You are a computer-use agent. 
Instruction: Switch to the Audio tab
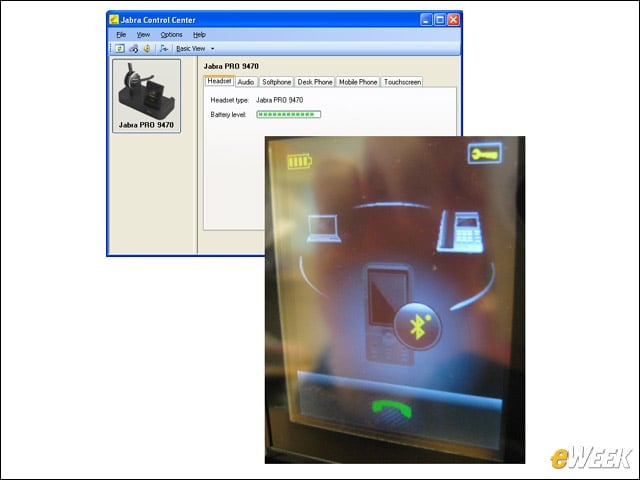(x=246, y=82)
